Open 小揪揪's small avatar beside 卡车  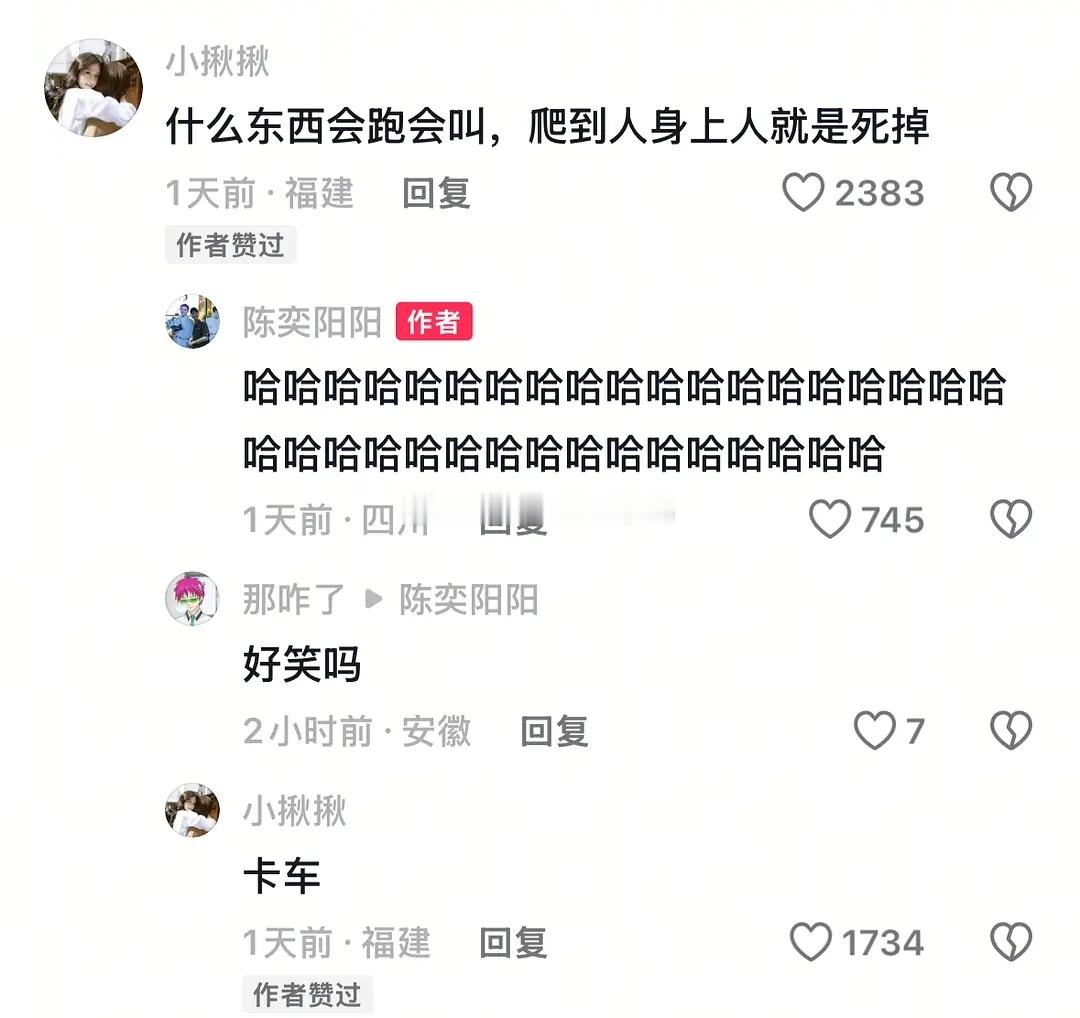click(x=193, y=809)
